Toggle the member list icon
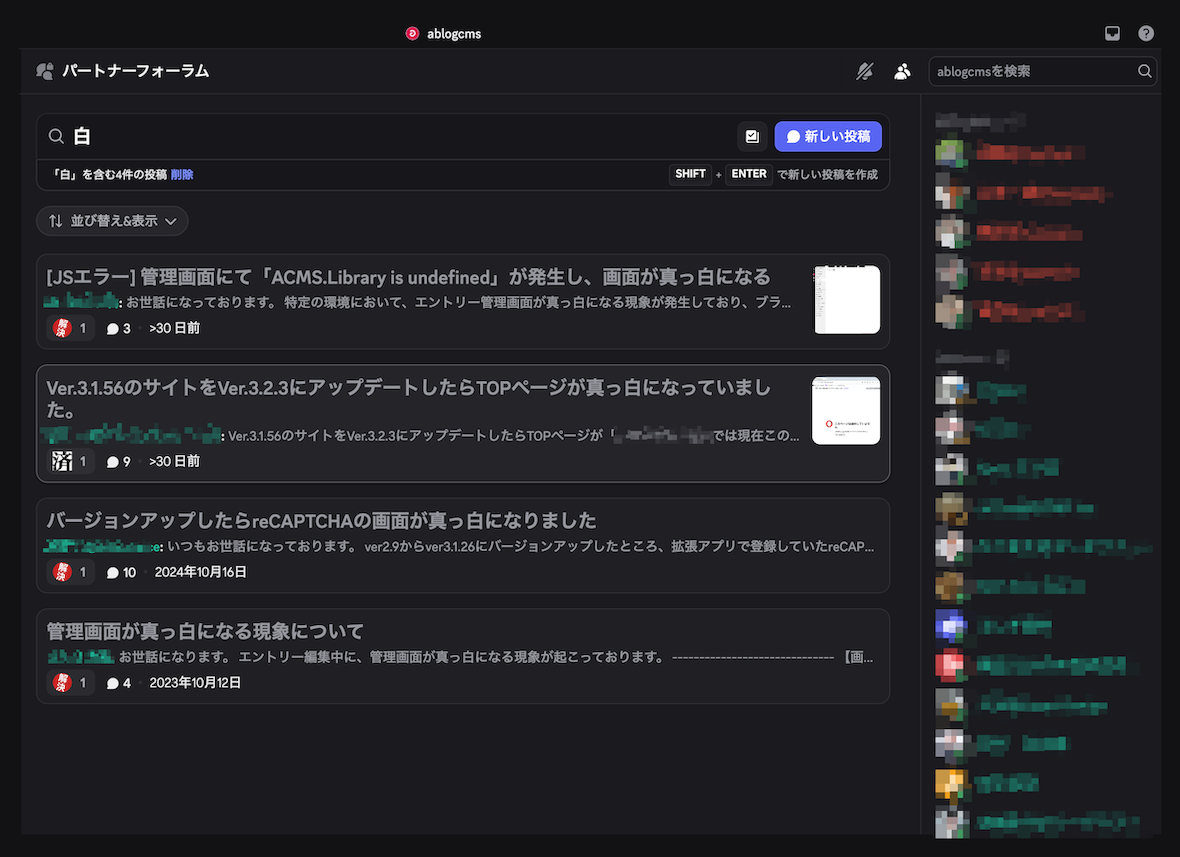1180x857 pixels. 902,71
